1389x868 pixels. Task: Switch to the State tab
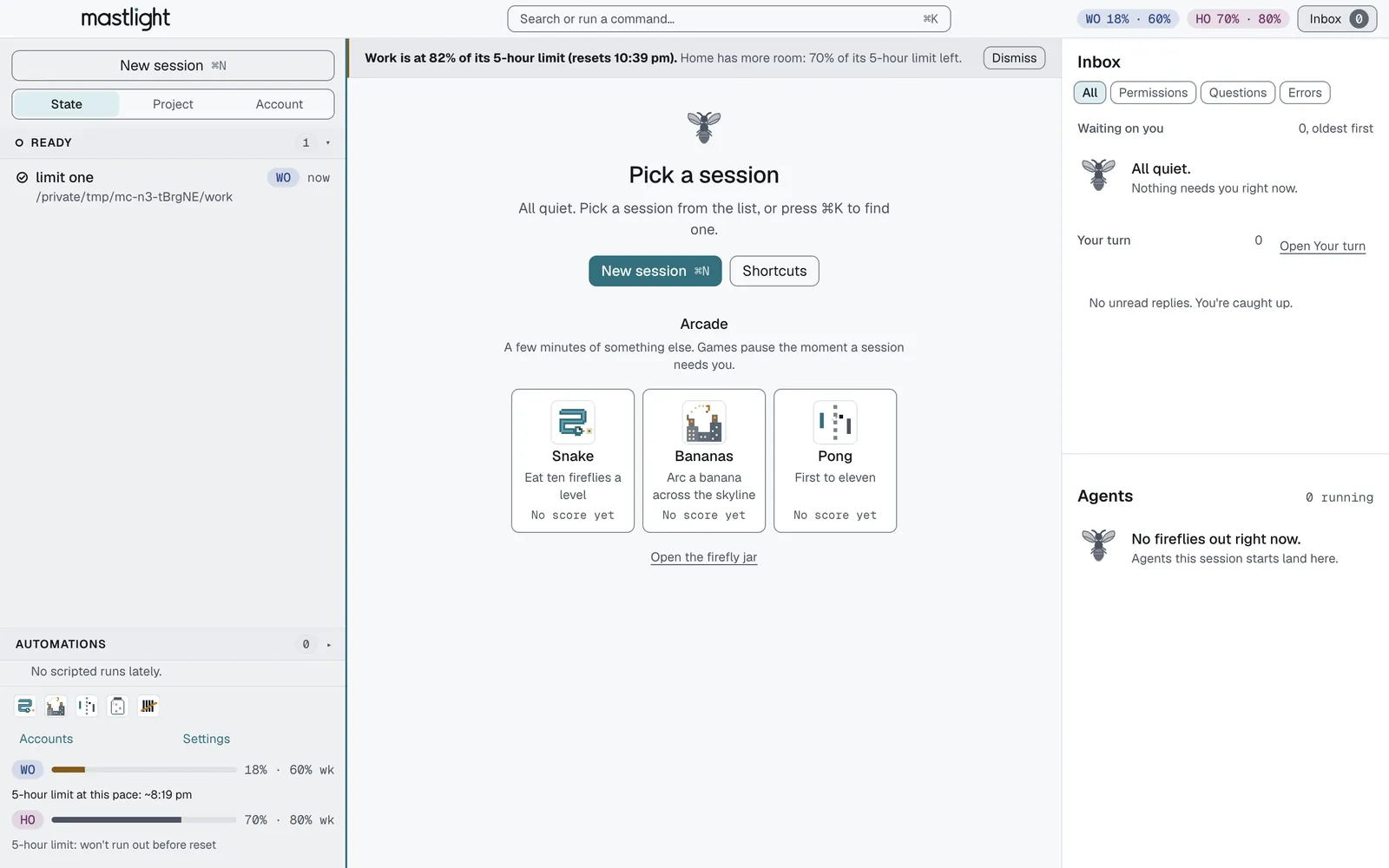67,104
